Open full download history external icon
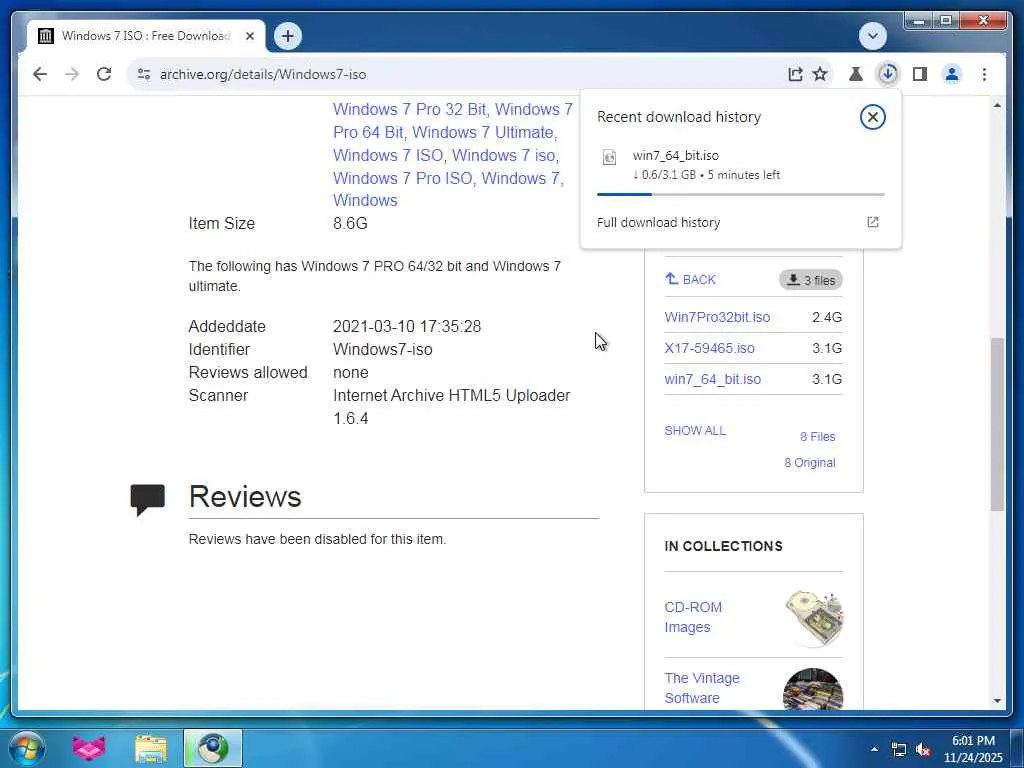1024x768 pixels. (x=872, y=222)
